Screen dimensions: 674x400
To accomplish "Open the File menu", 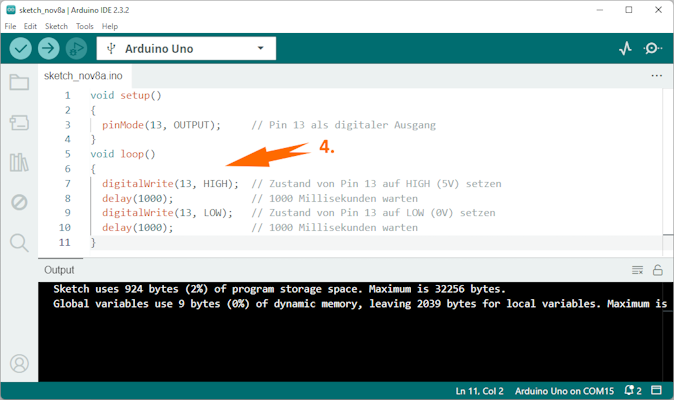I will click(x=10, y=26).
